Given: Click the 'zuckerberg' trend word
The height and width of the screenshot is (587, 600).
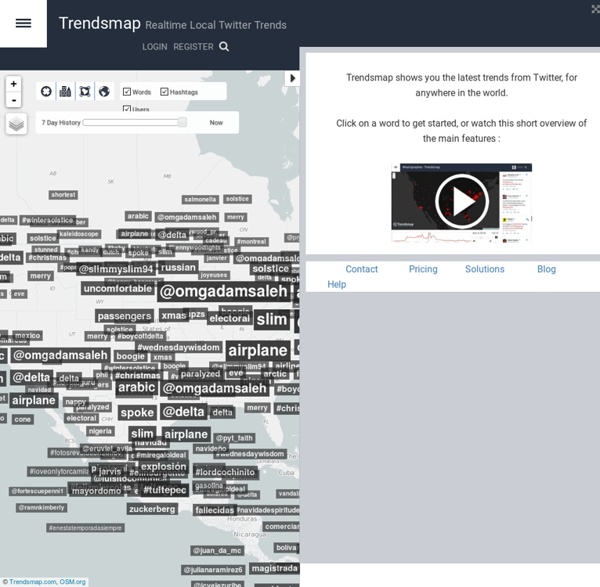Looking at the screenshot, I should tap(152, 509).
